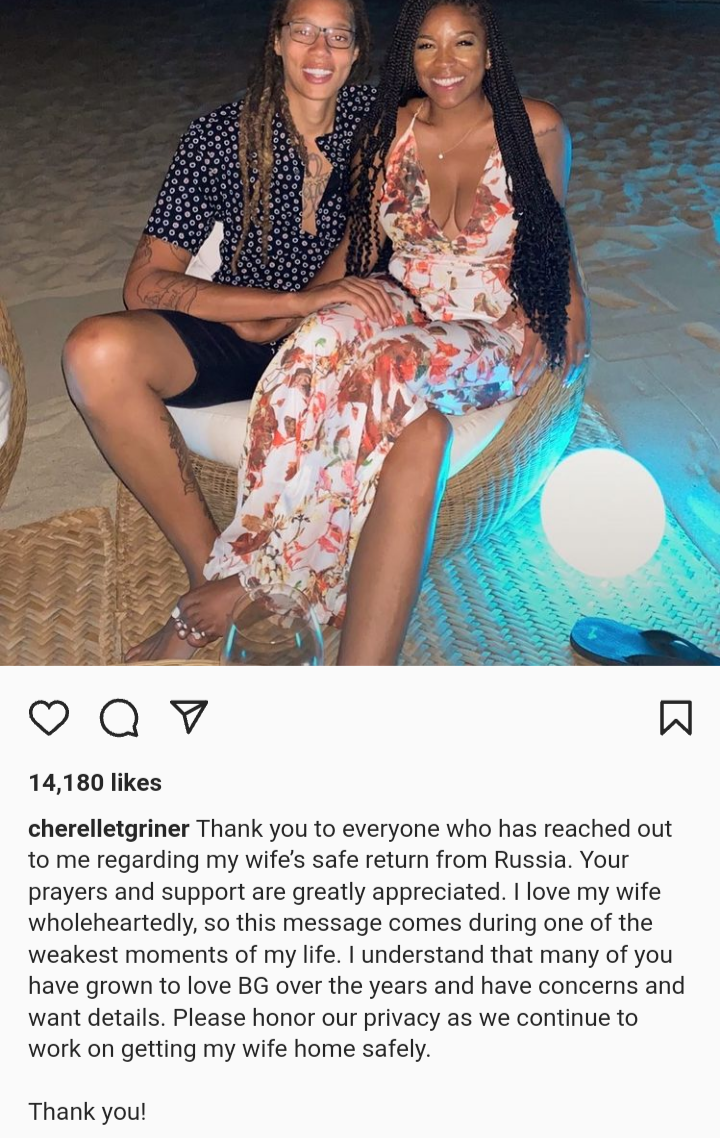Tap the post photo of the couple
Viewport: 720px width, 1138px height.
360,332
